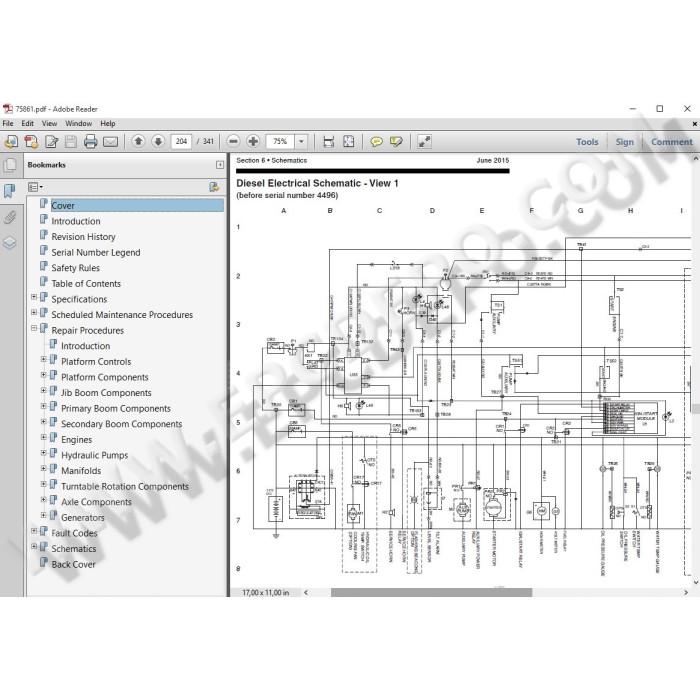Collapse the Bookmarks panel header button
700x700 pixels.
pos(220,165)
